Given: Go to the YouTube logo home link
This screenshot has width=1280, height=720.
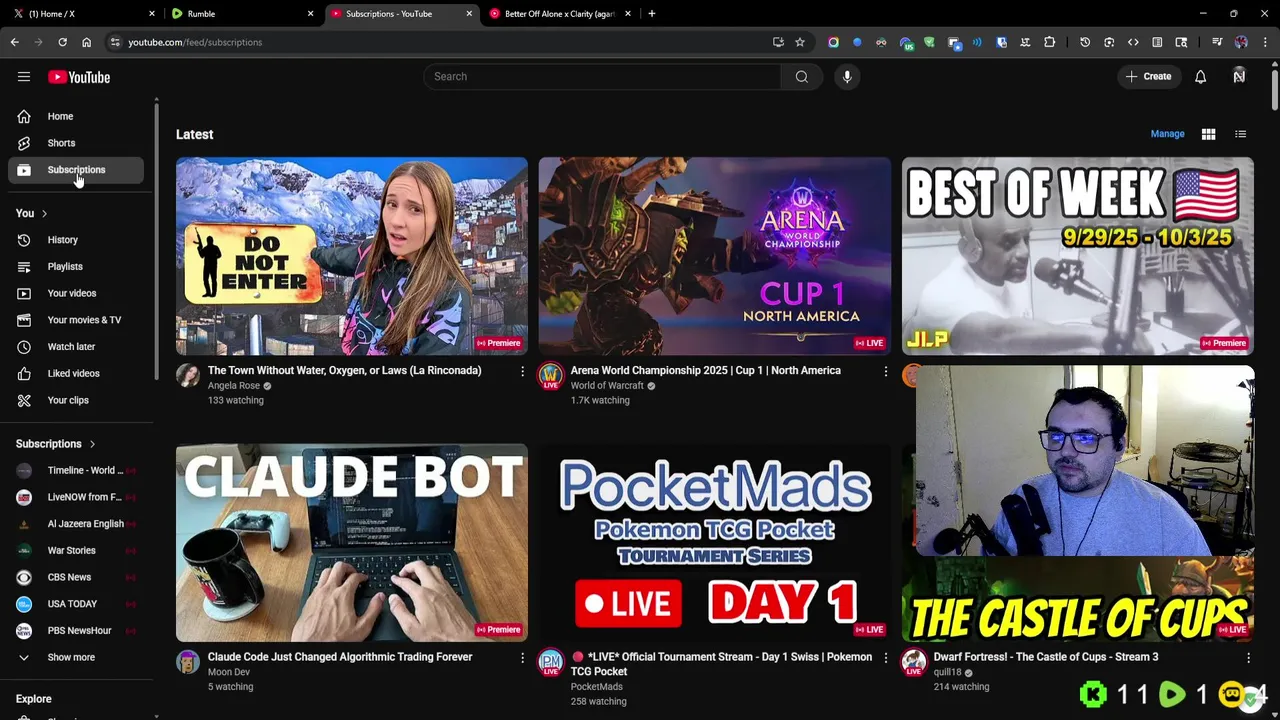Looking at the screenshot, I should tap(78, 77).
